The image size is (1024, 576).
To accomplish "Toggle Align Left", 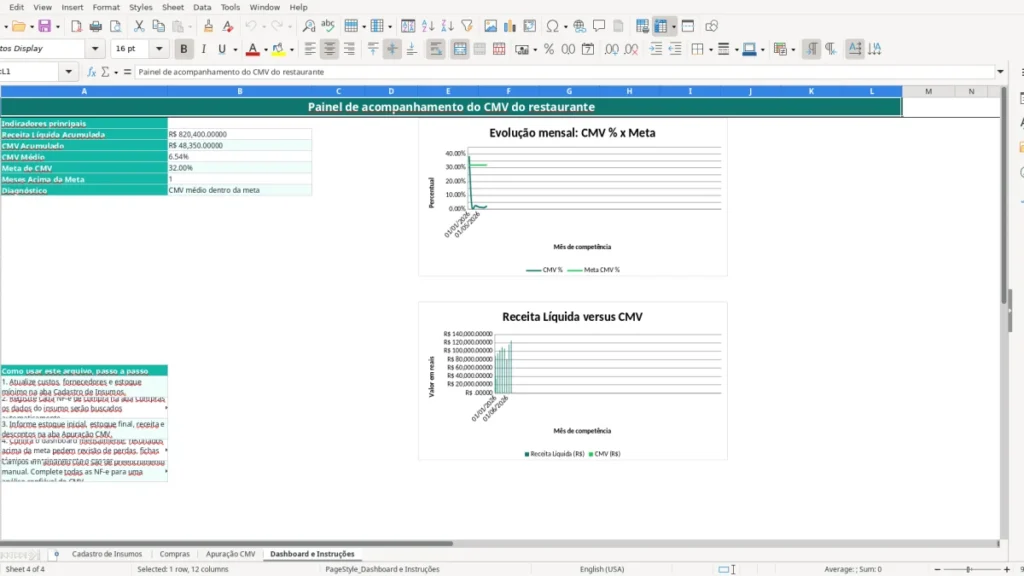I will point(310,49).
